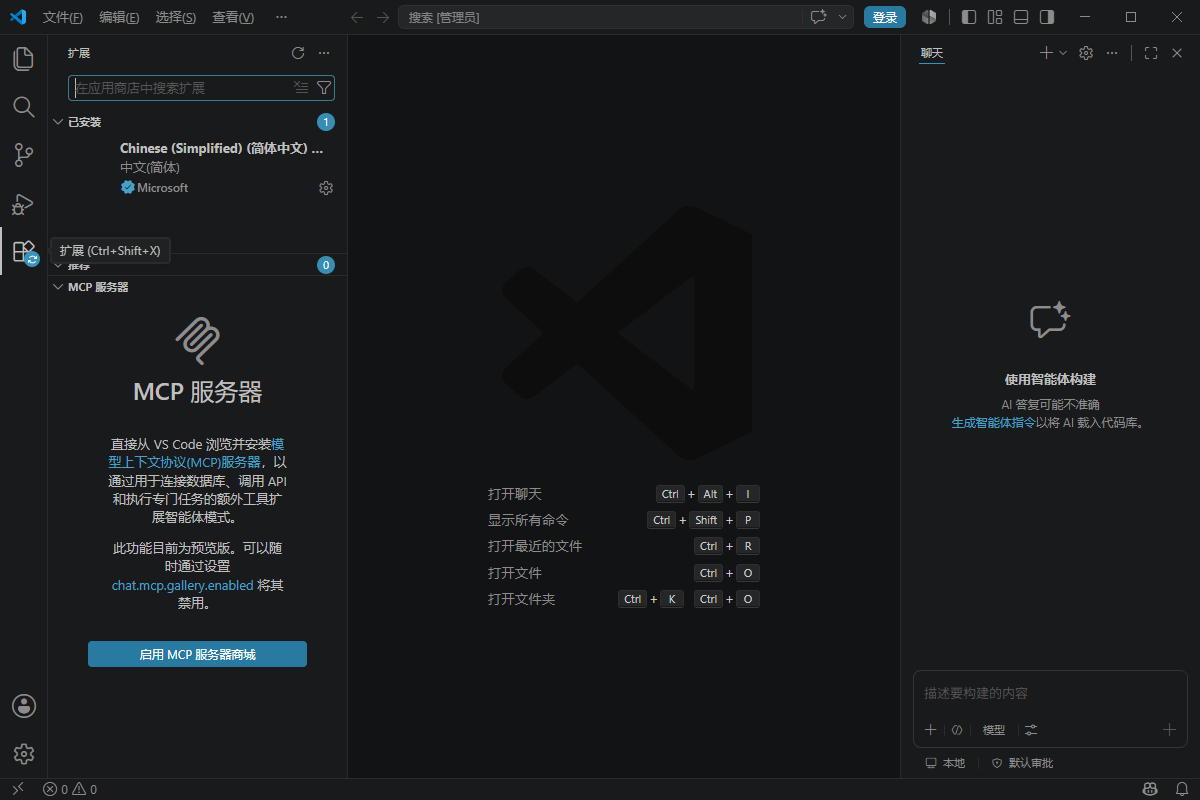Screen dimensions: 1200x800
Task: Open the chat.mcp.gallery.enabled setting link
Action: tap(182, 585)
